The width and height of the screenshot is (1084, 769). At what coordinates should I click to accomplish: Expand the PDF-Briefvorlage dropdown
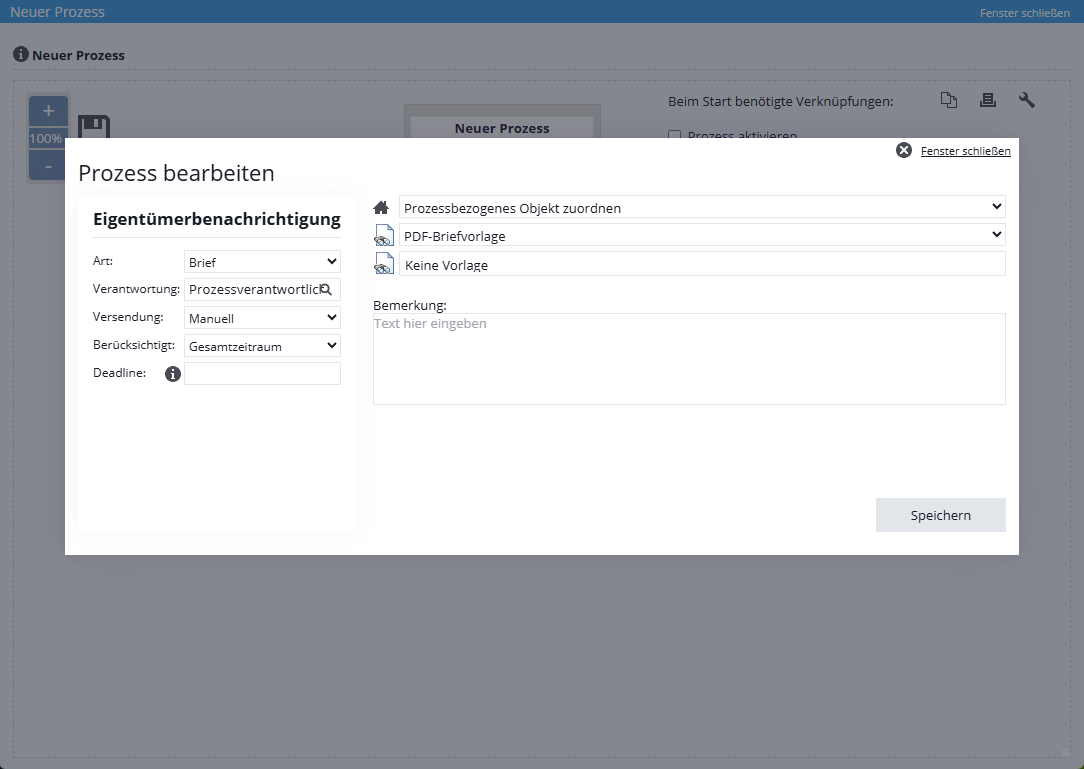701,236
